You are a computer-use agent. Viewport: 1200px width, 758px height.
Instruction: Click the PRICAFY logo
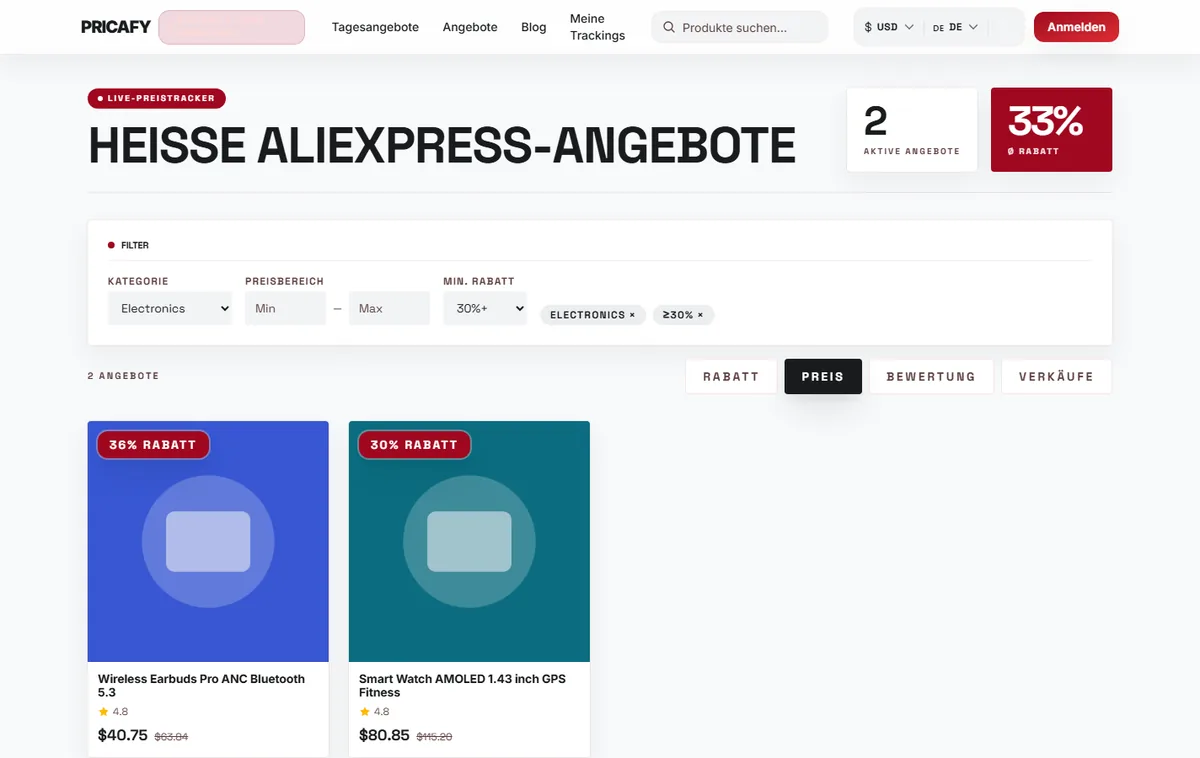pos(115,27)
